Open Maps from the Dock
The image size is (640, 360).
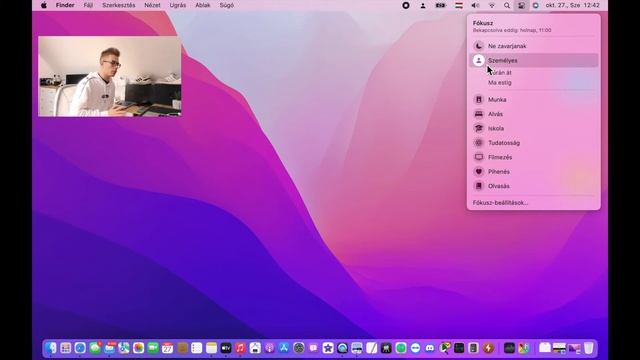pos(124,348)
